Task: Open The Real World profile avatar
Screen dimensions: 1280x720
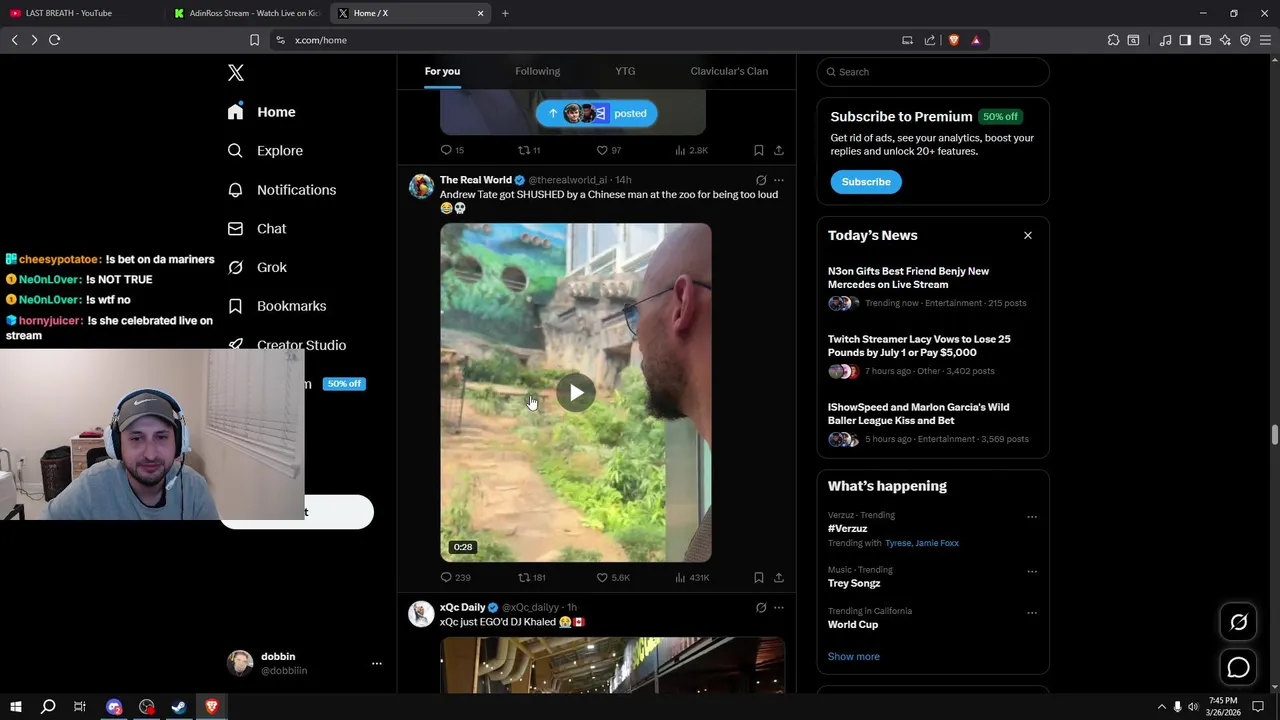Action: (421, 187)
